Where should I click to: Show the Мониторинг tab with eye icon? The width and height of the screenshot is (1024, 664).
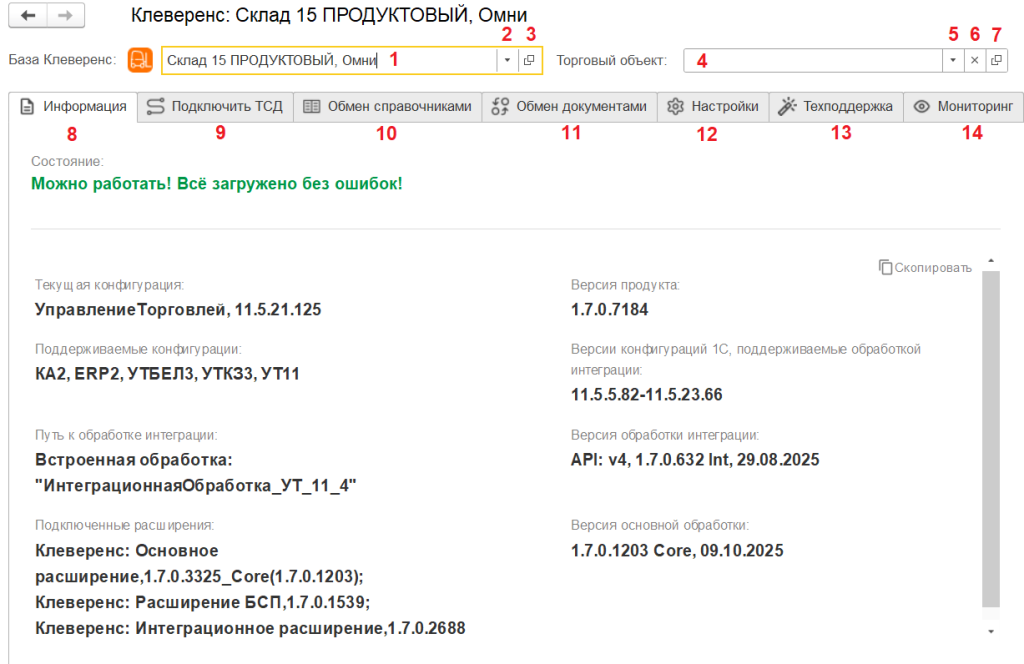click(x=964, y=107)
